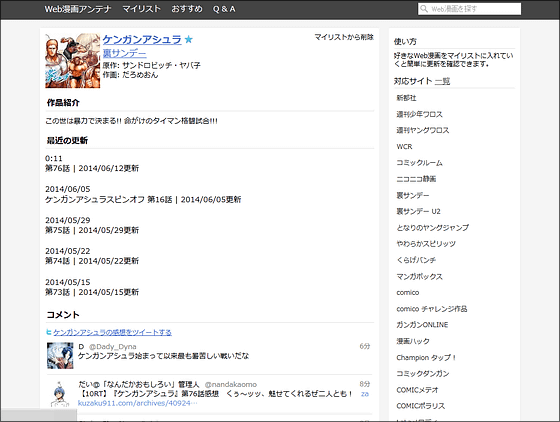Open やわらかスピリッツ in sidebar
The width and height of the screenshot is (560, 422).
click(x=426, y=244)
